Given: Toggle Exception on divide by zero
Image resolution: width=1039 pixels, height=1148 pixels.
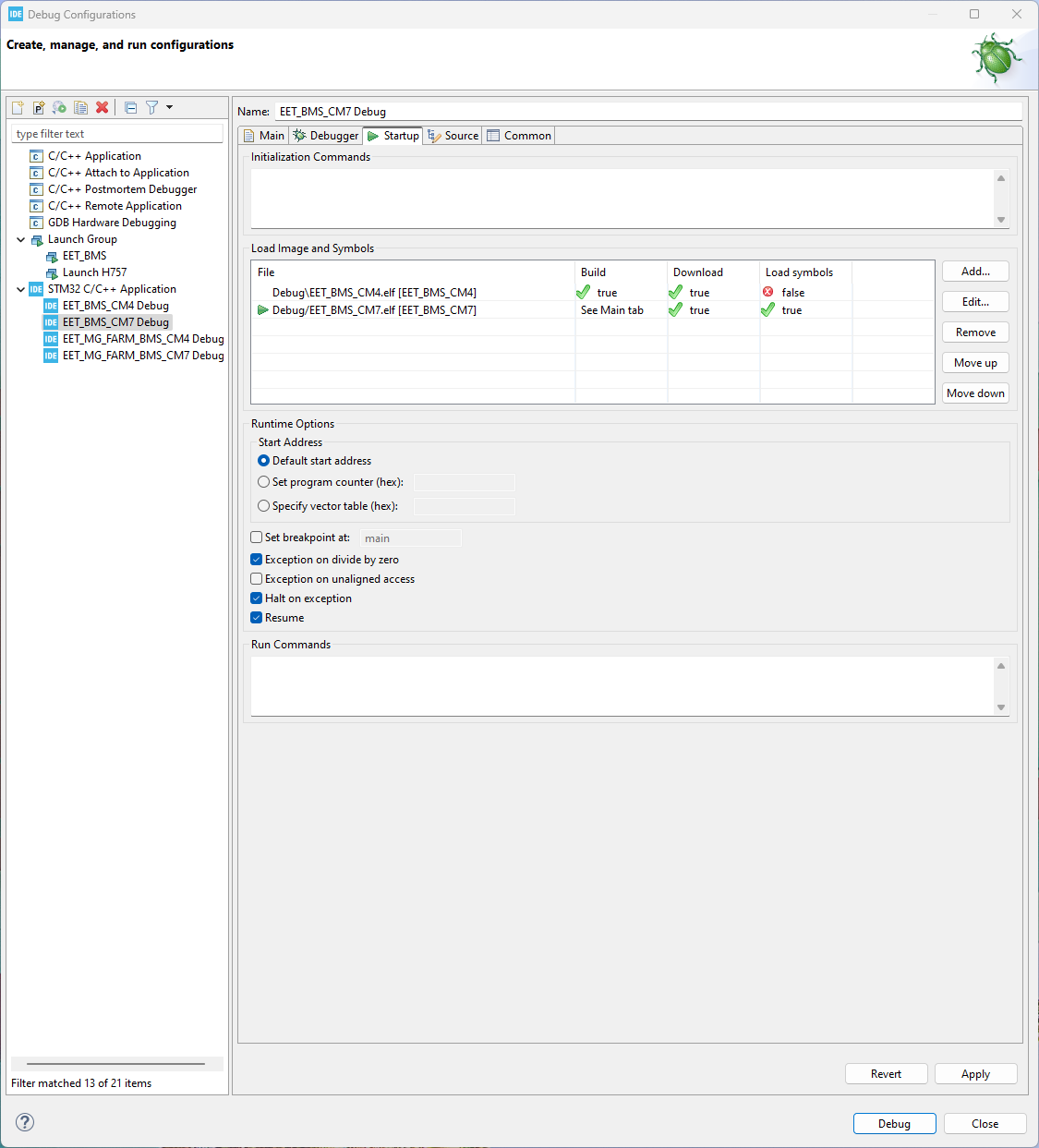Looking at the screenshot, I should (257, 560).
